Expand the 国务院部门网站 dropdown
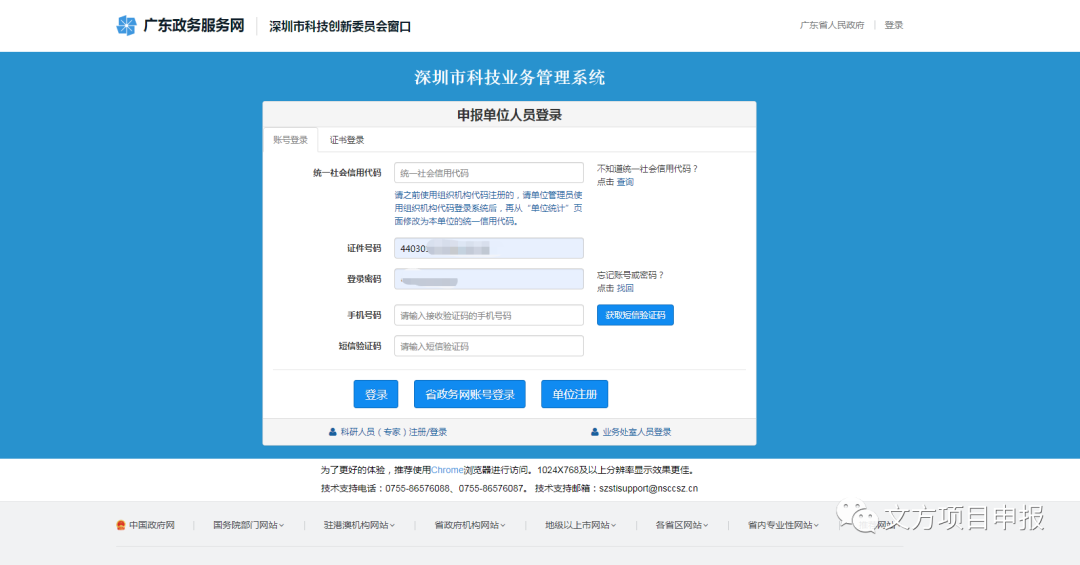 coord(248,525)
